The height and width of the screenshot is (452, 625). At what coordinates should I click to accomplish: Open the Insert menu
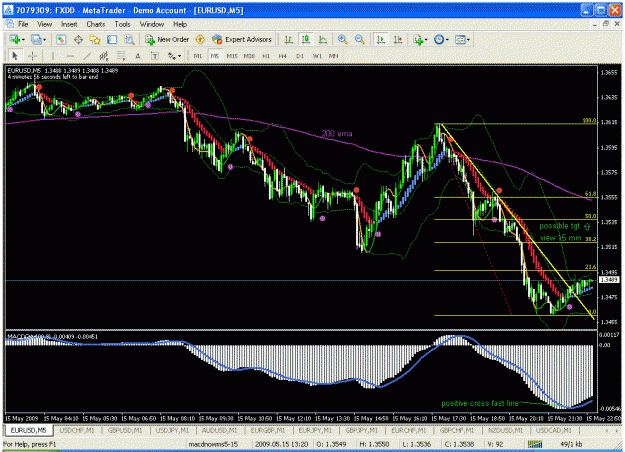click(x=69, y=24)
